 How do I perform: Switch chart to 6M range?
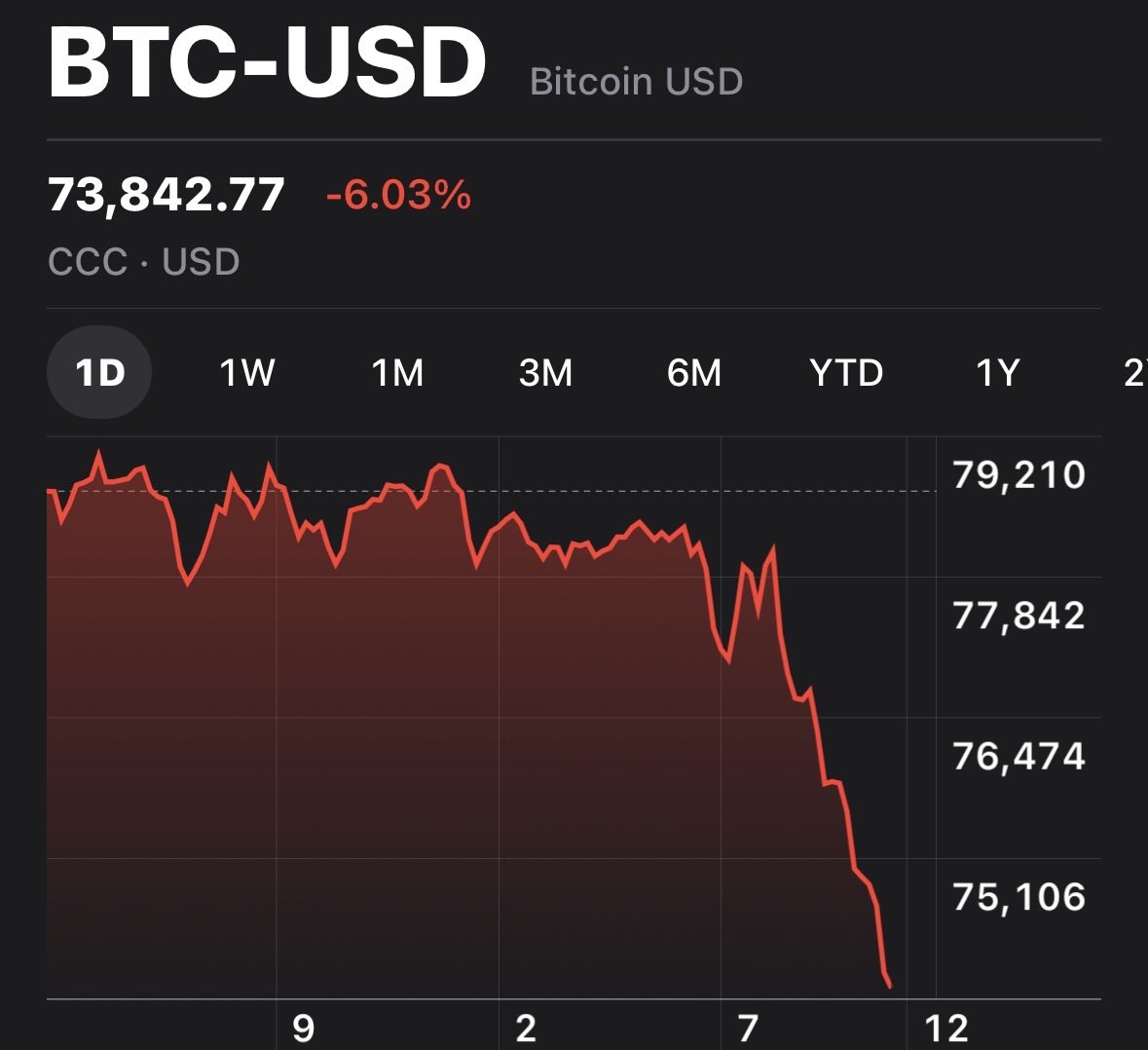click(x=694, y=372)
